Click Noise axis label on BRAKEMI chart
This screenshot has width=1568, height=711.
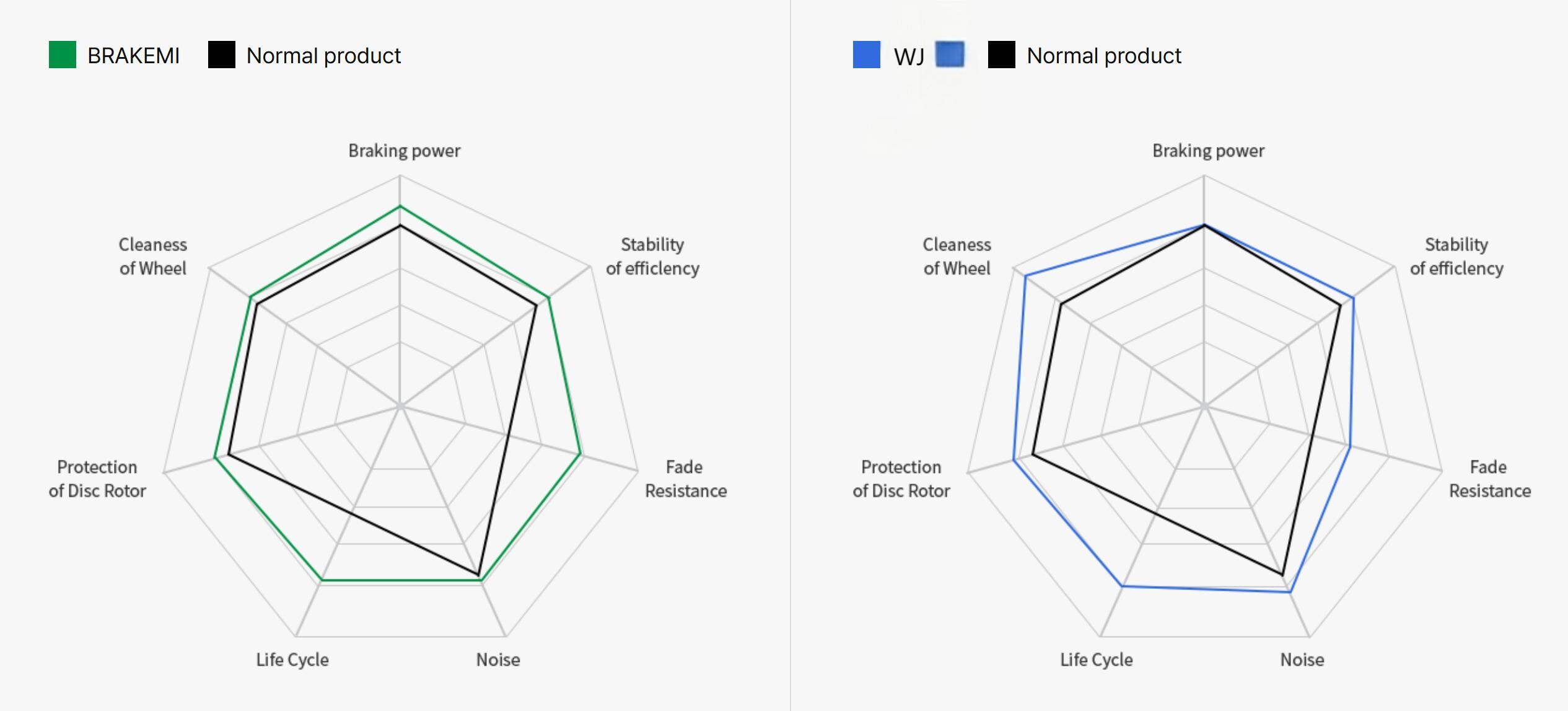click(x=497, y=660)
